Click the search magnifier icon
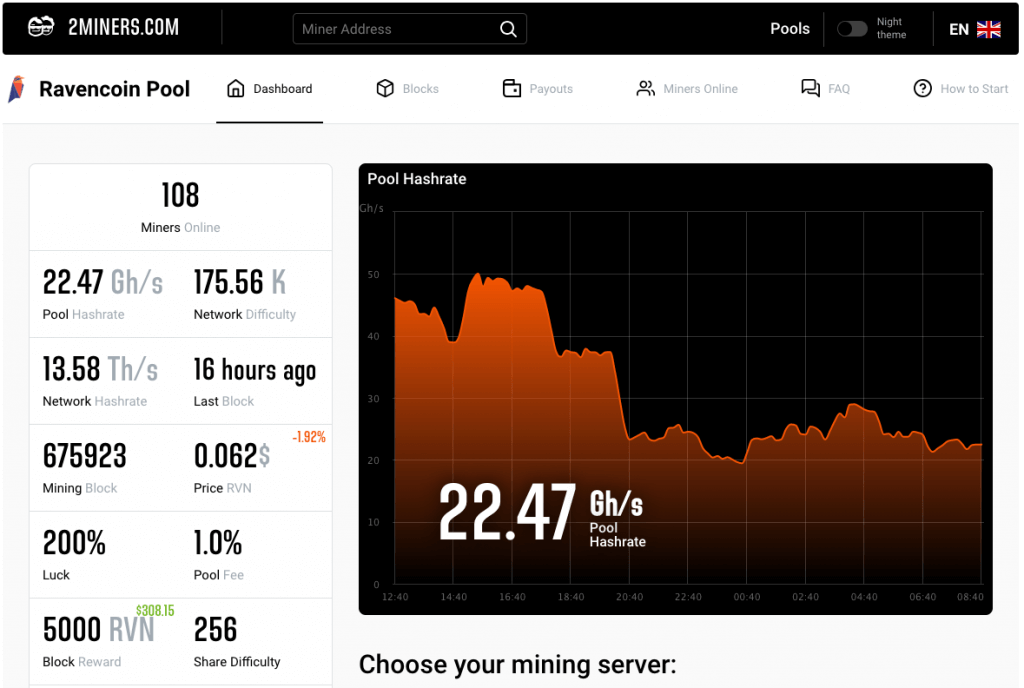 coord(508,29)
